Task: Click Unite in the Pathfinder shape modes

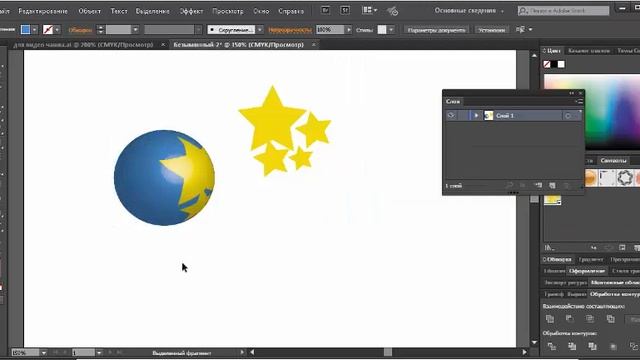Action: tap(550, 319)
